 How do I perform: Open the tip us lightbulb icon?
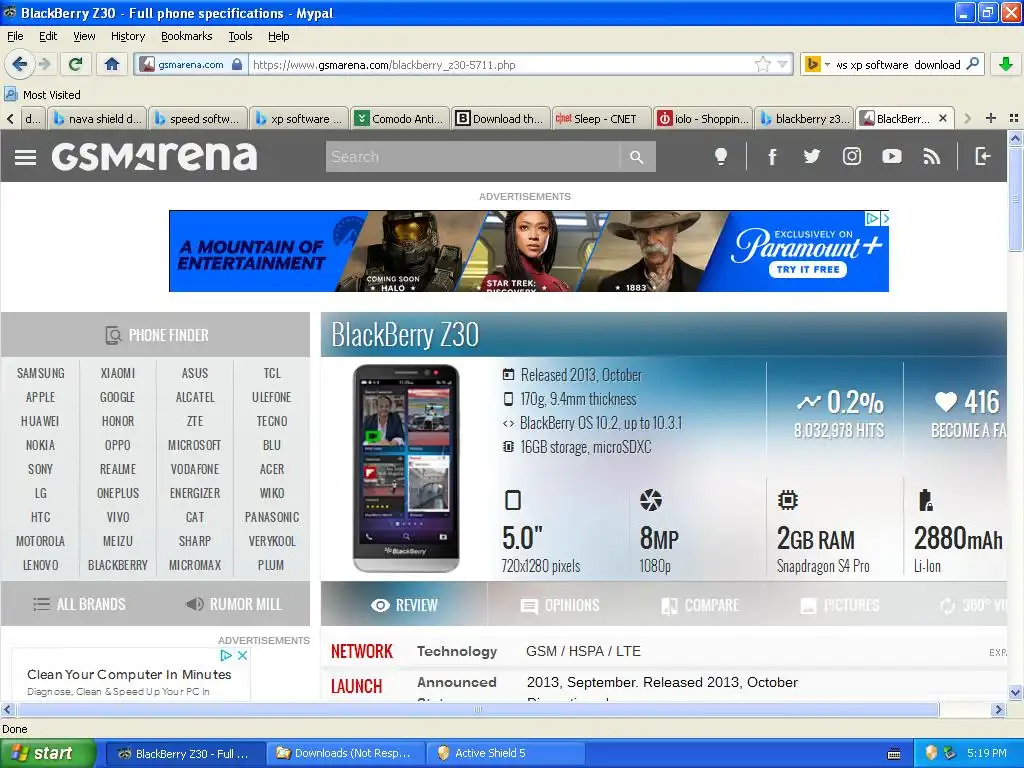point(720,156)
